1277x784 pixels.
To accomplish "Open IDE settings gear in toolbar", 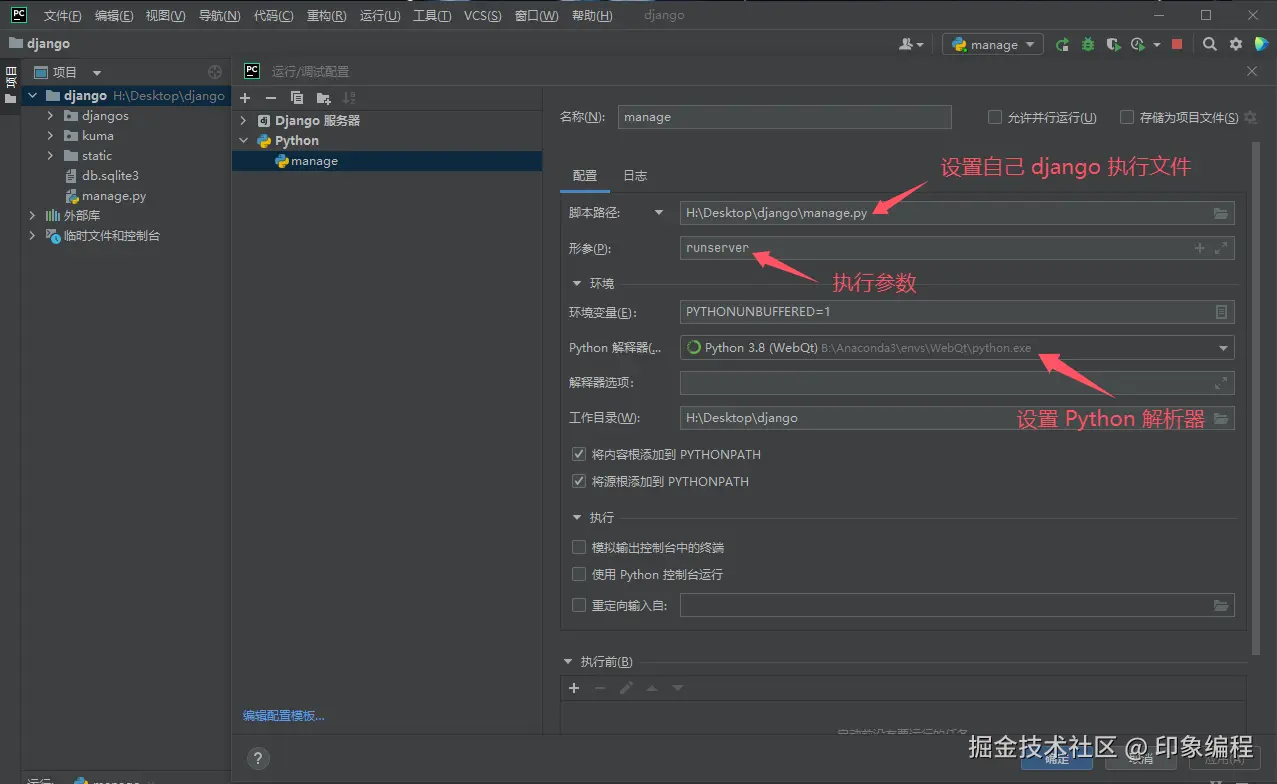I will 1236,45.
